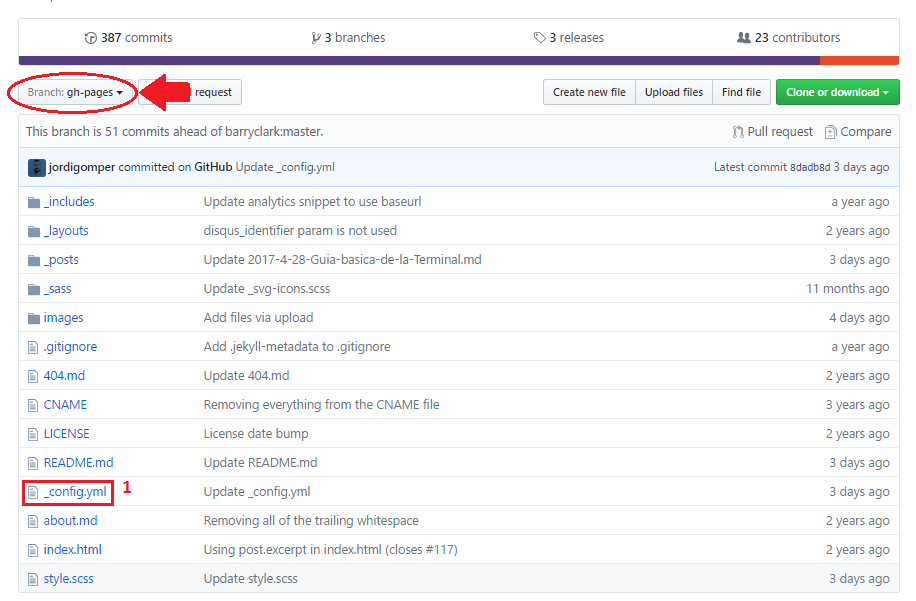Click the 404.md file icon
The height and width of the screenshot is (601, 916).
tap(33, 376)
